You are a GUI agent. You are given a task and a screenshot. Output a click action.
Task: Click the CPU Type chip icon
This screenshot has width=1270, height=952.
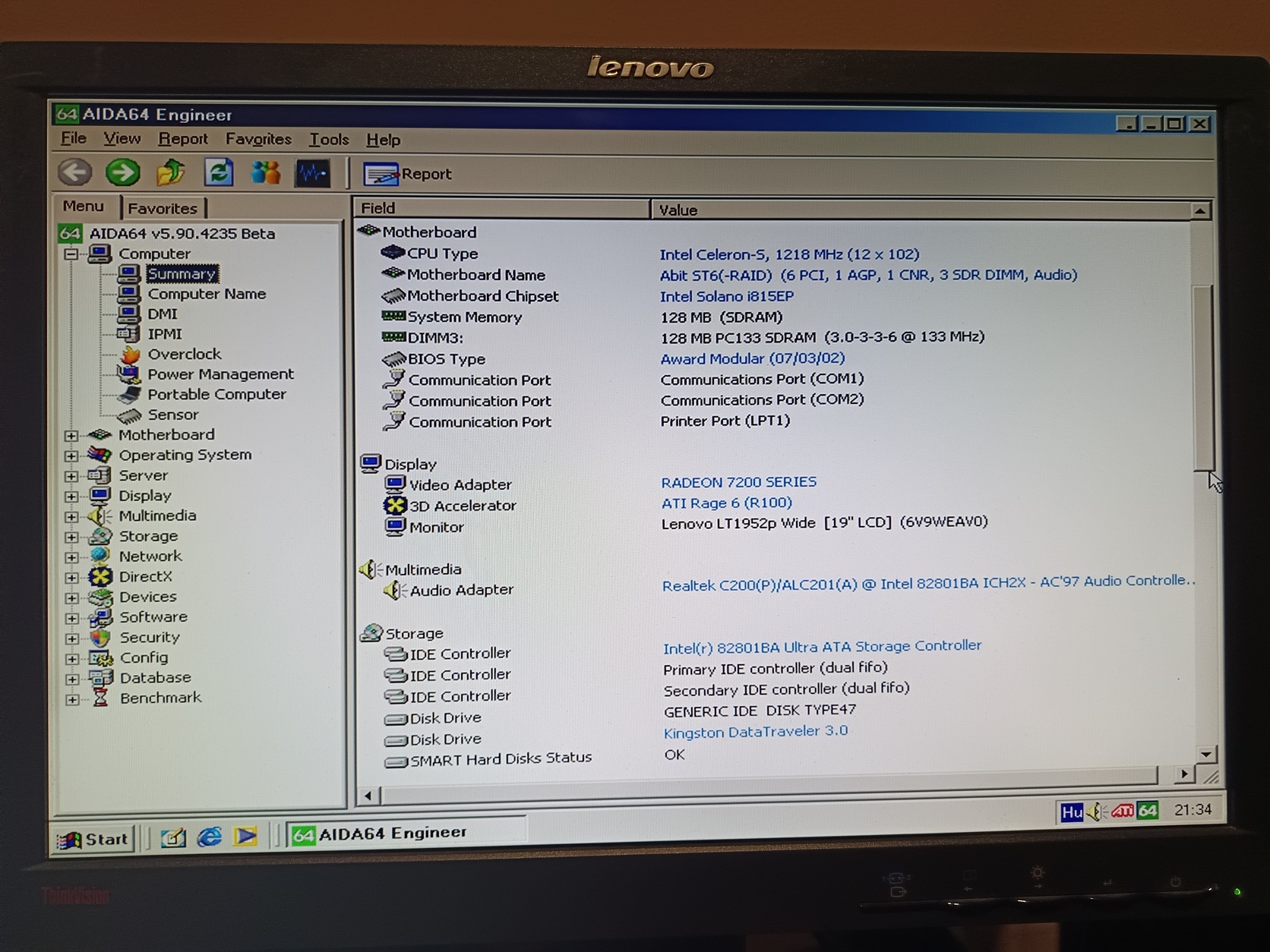(392, 252)
